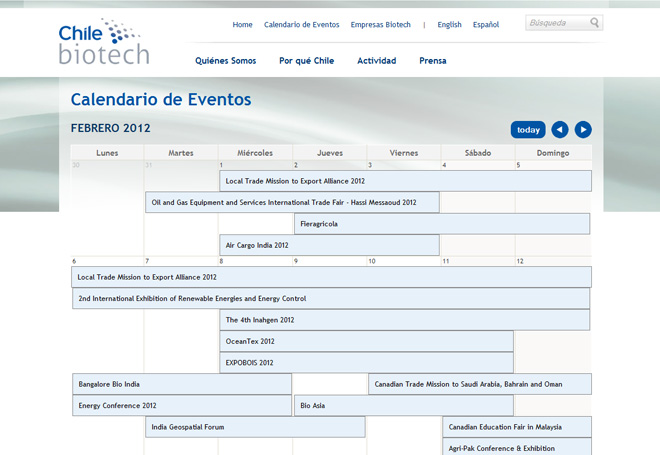Open the Home link
Image resolution: width=660 pixels, height=455 pixels.
click(242, 24)
